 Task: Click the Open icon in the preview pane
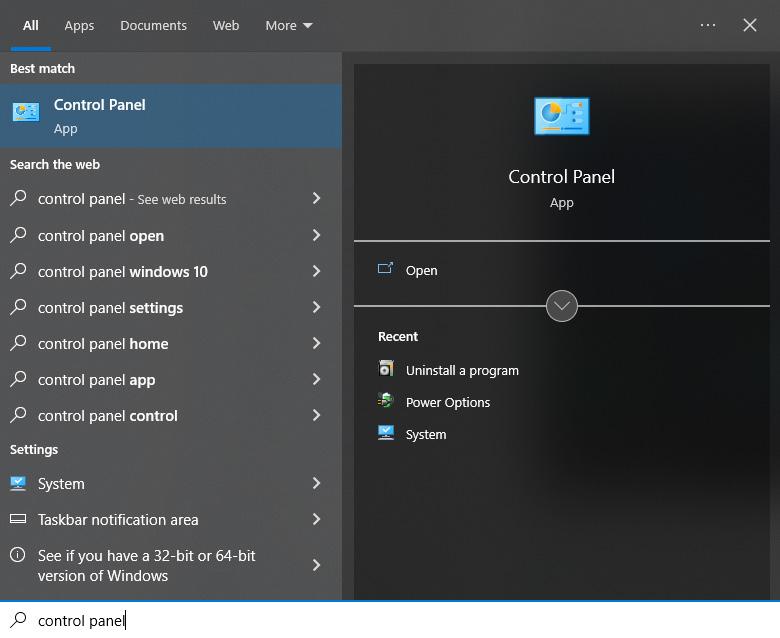click(386, 269)
